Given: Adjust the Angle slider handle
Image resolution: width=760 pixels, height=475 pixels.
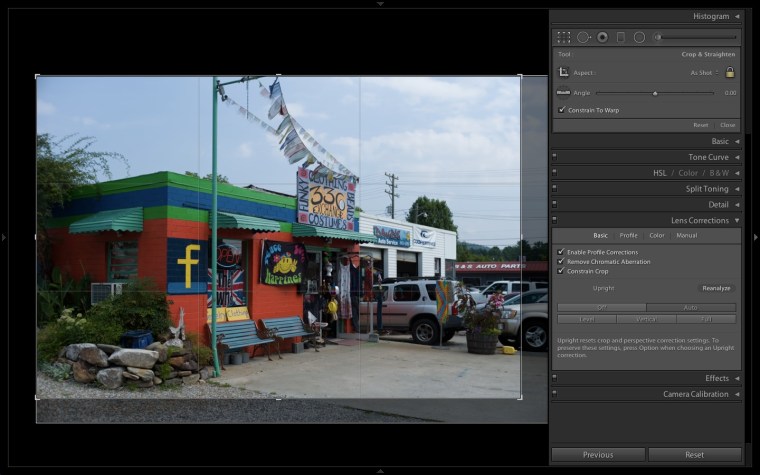Looking at the screenshot, I should [655, 92].
